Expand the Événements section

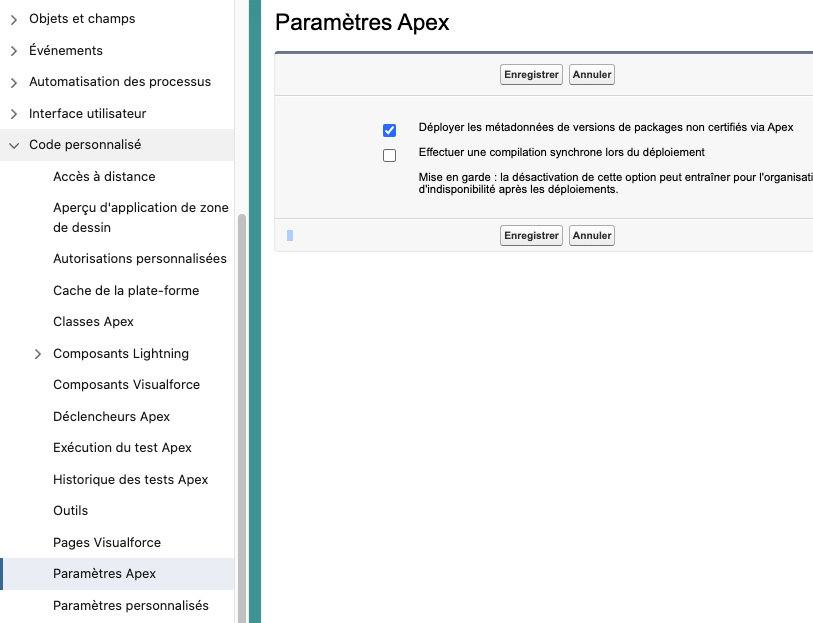click(x=12, y=50)
